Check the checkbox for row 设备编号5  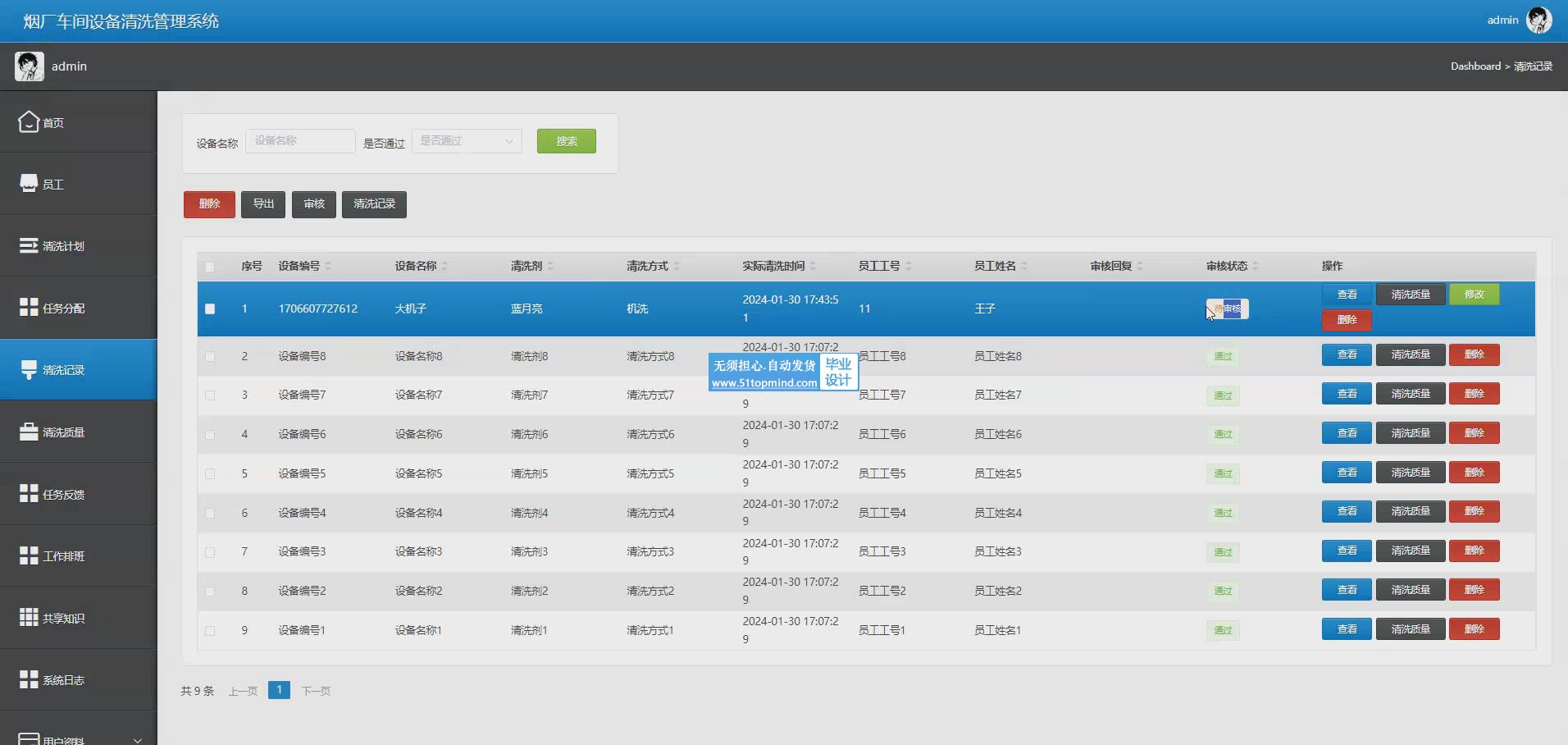(210, 473)
